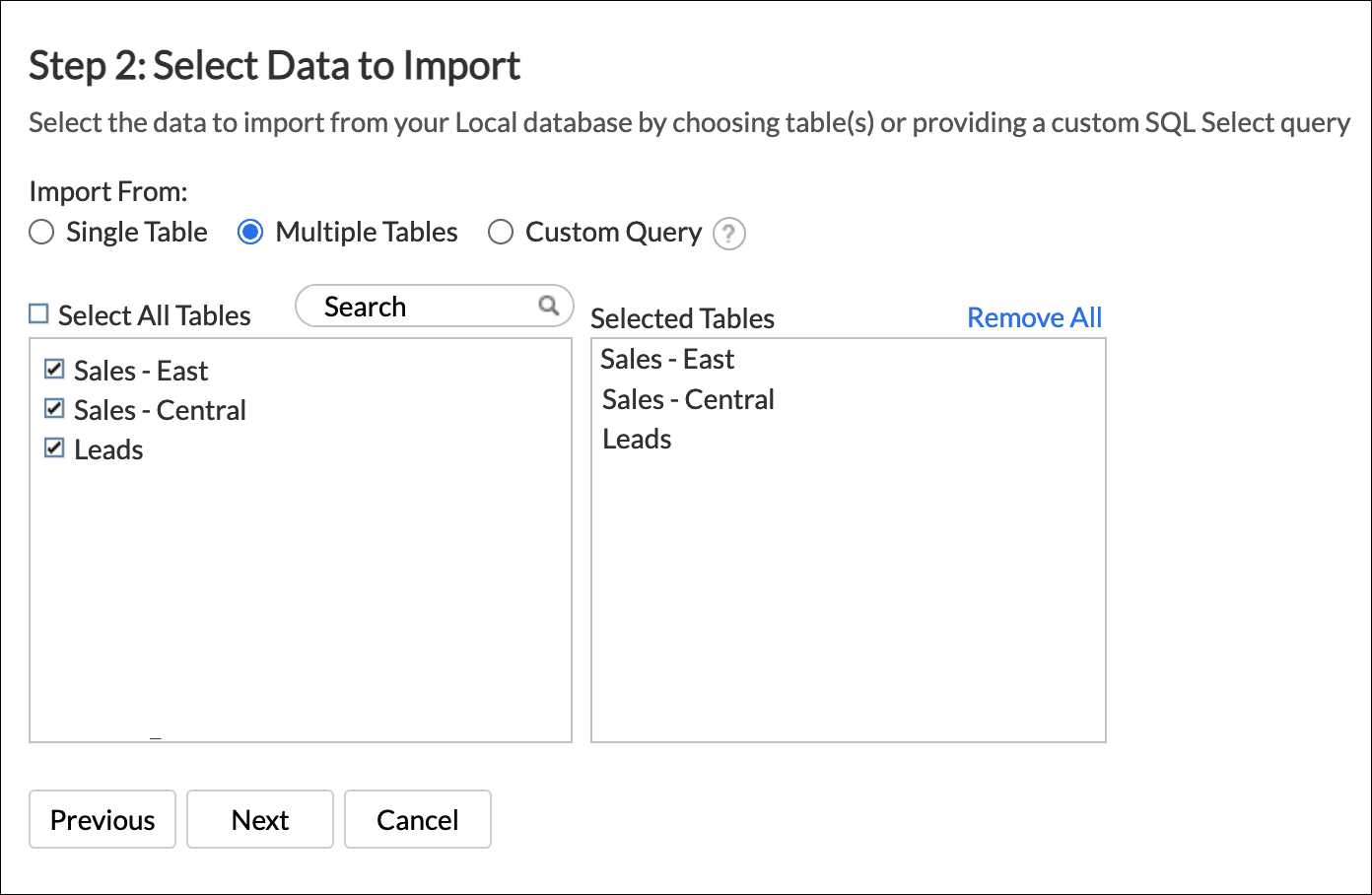Screen dimensions: 1372x895
Task: Uncheck the Sales - Central checkbox
Action: (54, 408)
